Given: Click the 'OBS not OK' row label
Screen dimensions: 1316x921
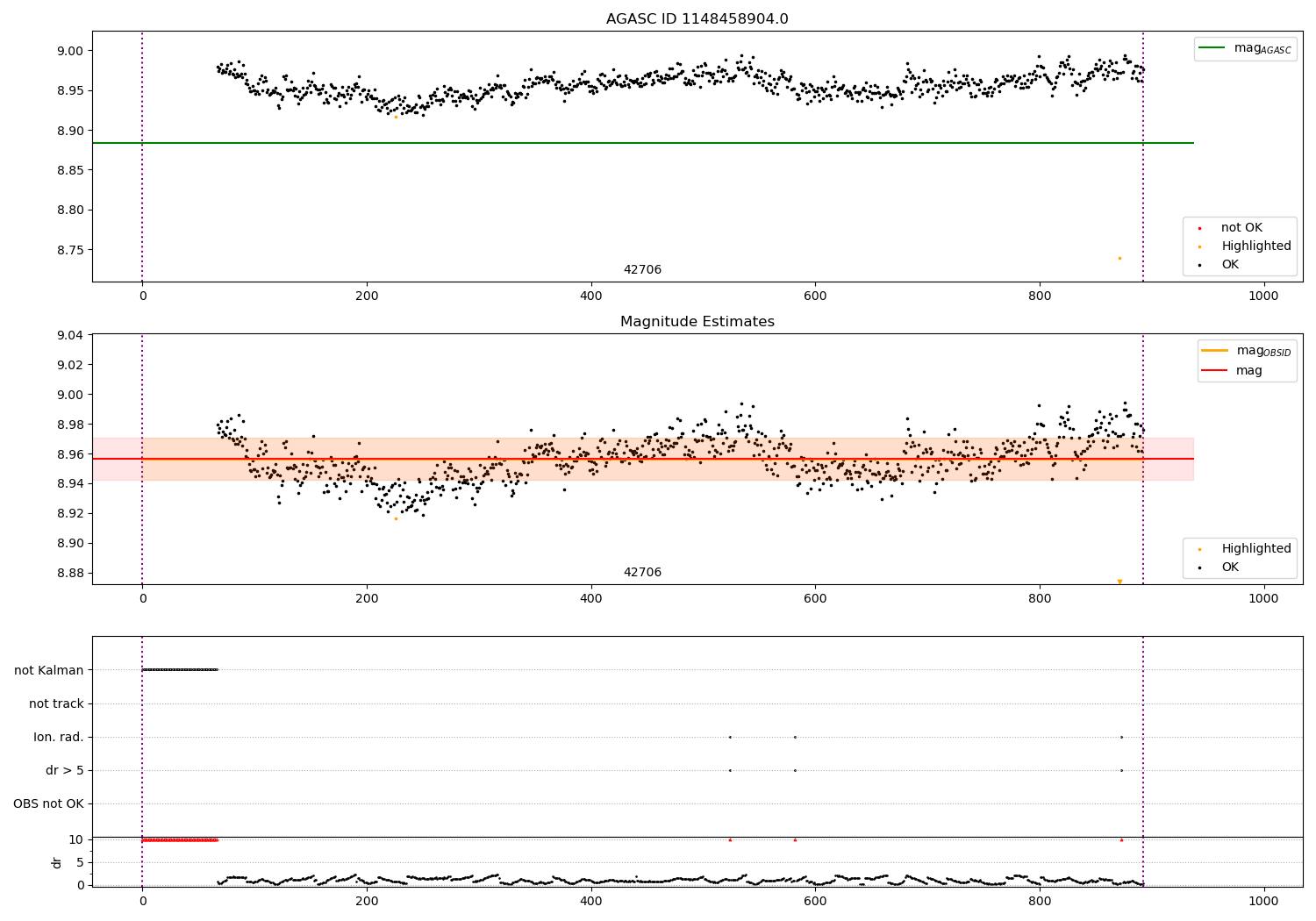Looking at the screenshot, I should [x=49, y=803].
